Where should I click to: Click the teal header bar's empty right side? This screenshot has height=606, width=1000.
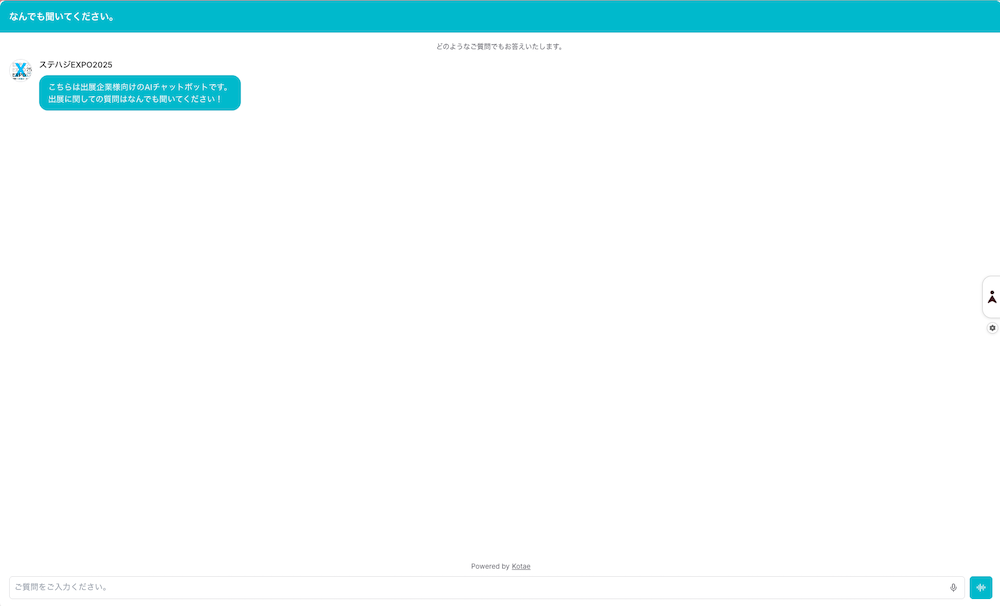700,16
